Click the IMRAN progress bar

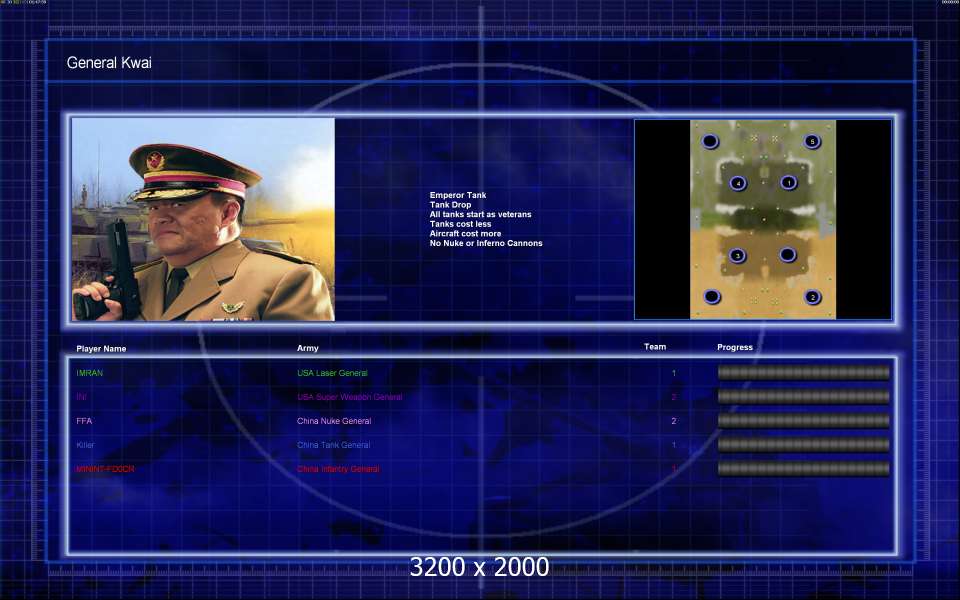(x=803, y=372)
